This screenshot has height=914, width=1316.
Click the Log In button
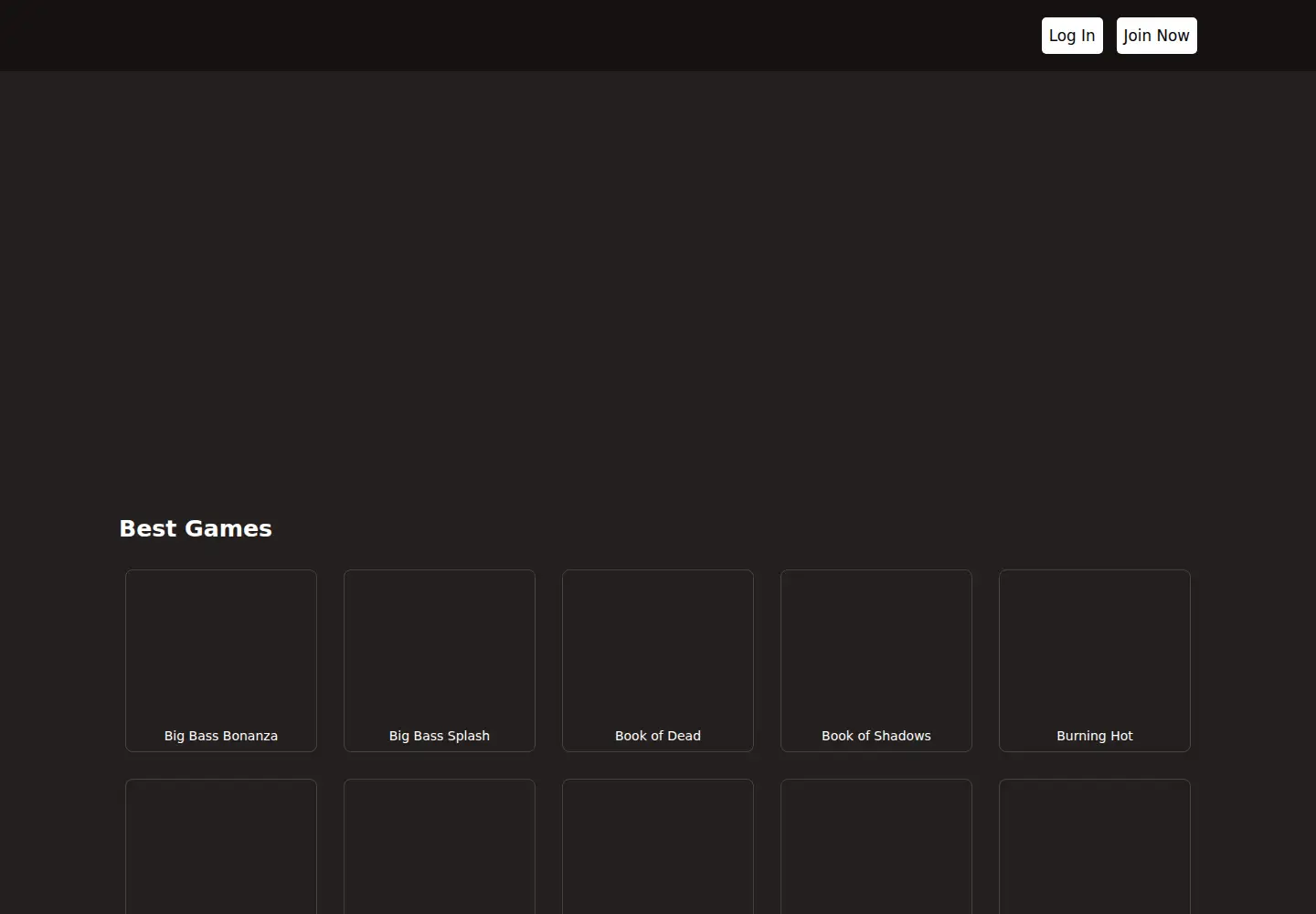(x=1072, y=36)
